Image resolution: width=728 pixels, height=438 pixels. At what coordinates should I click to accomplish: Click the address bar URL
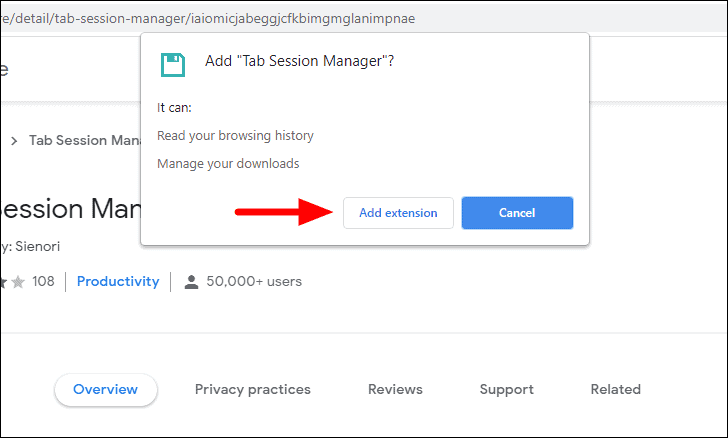click(208, 19)
